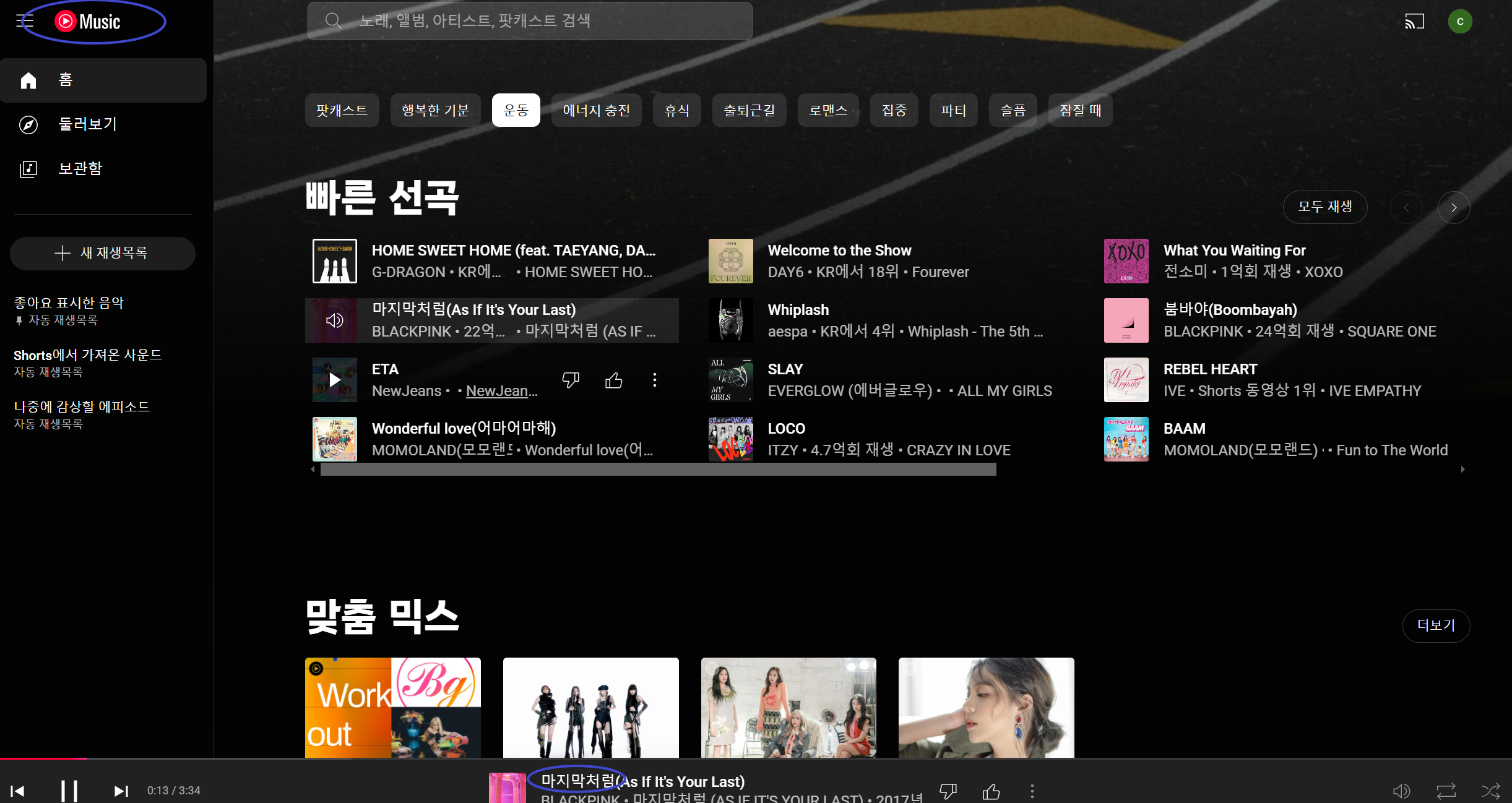Click the YouTube Music logo
This screenshot has height=803, width=1512.
click(88, 22)
